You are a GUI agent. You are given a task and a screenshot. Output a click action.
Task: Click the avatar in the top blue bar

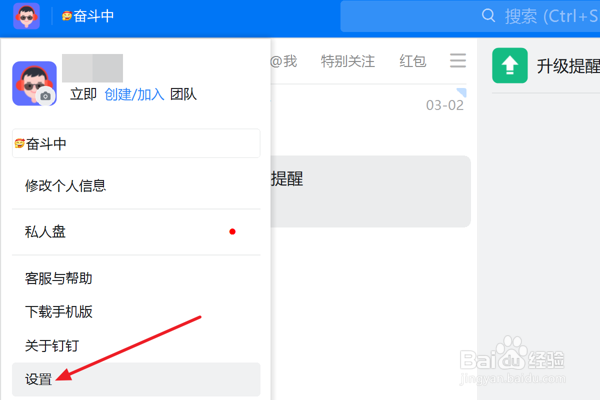pos(26,16)
